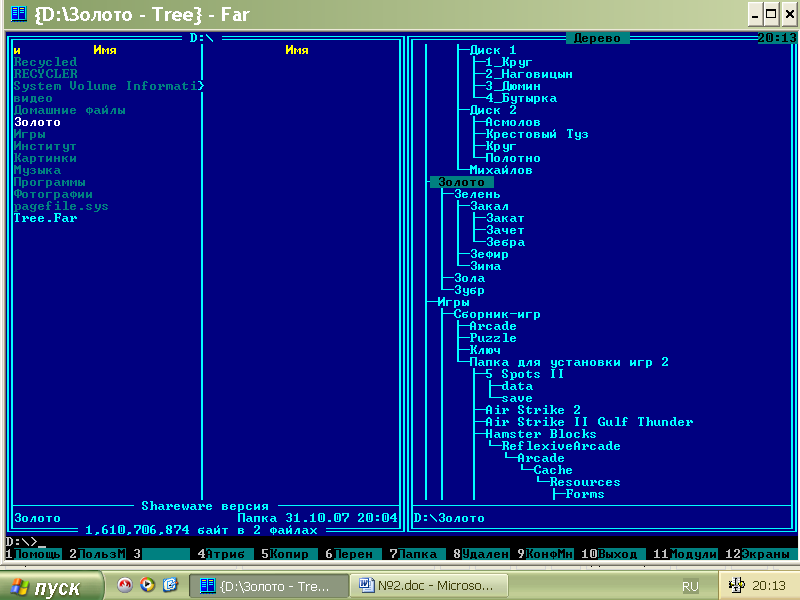Image resolution: width=800 pixels, height=600 pixels.
Task: Select Зубр in tree
Action: [x=469, y=290]
